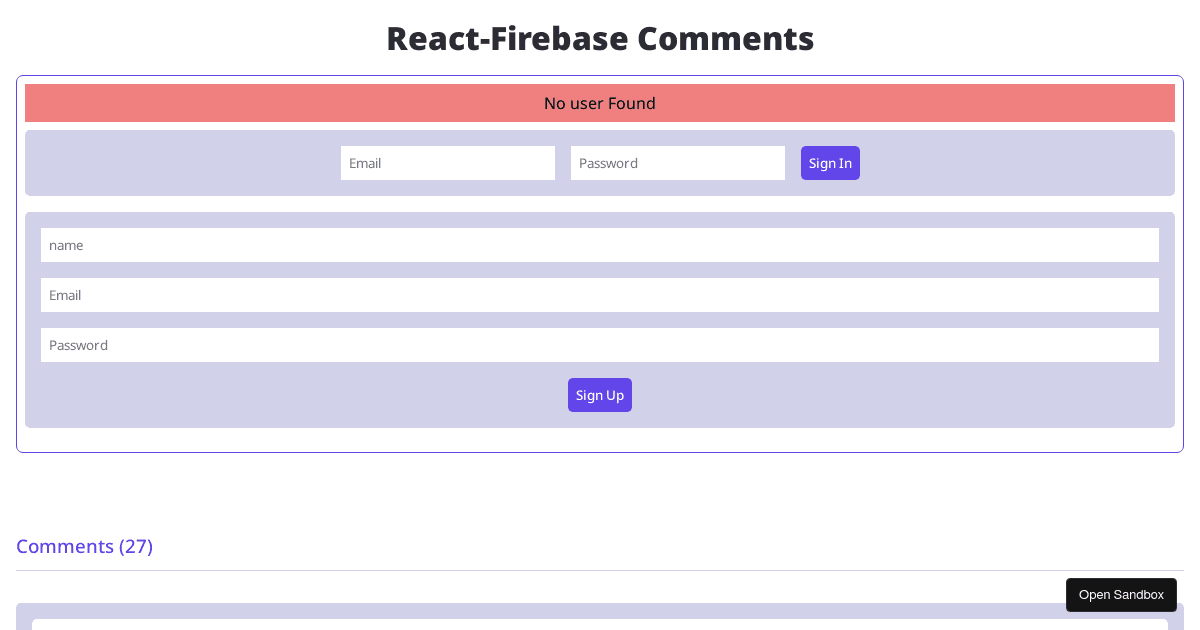The height and width of the screenshot is (630, 1200).
Task: Click the Sign In button
Action: (x=830, y=163)
